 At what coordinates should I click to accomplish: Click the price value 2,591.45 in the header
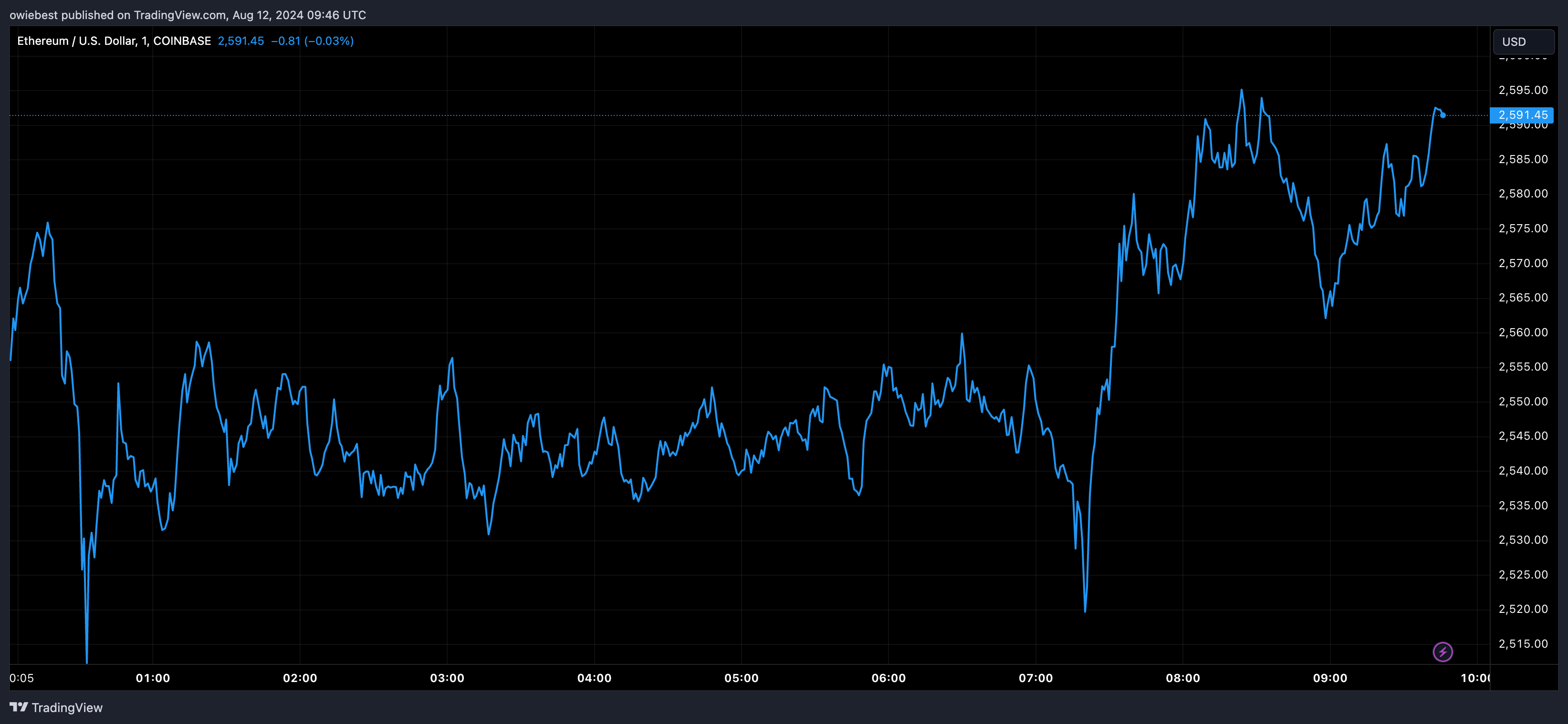coord(241,41)
